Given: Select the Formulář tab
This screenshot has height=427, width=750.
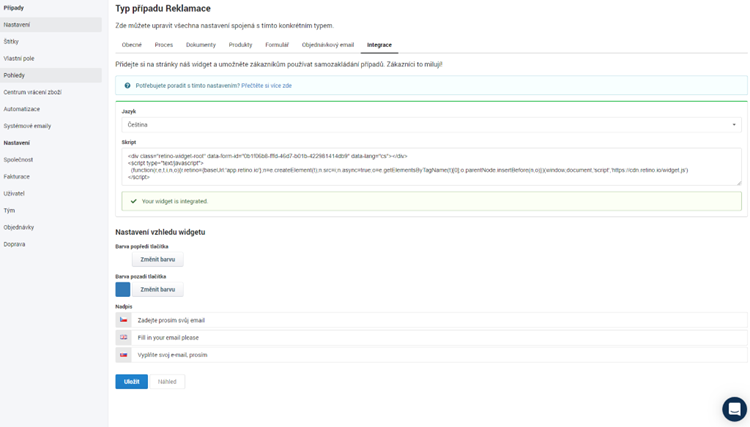Looking at the screenshot, I should pos(277,45).
